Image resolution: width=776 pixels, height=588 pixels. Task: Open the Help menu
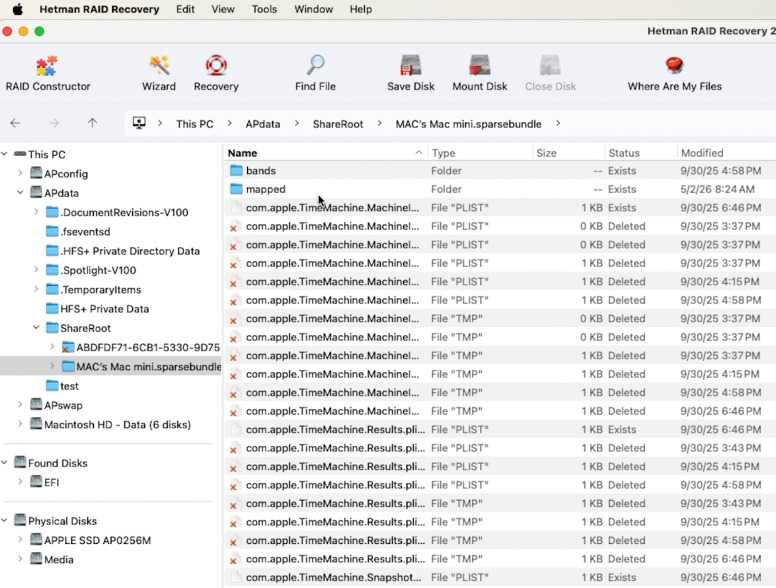point(361,9)
